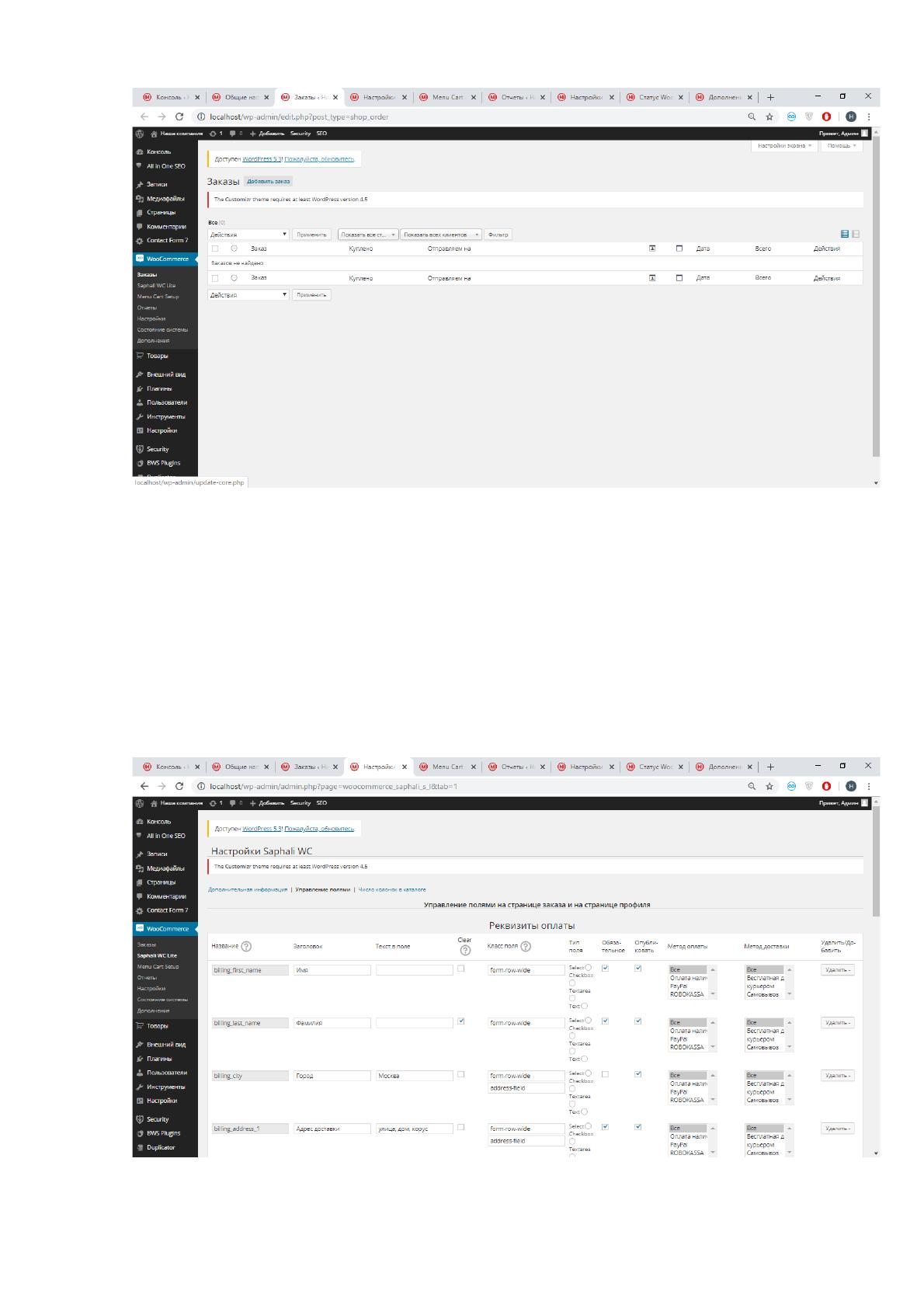Screen dimensions: 924x1308
Task: Open help icon next to Название column
Action: coord(246,946)
